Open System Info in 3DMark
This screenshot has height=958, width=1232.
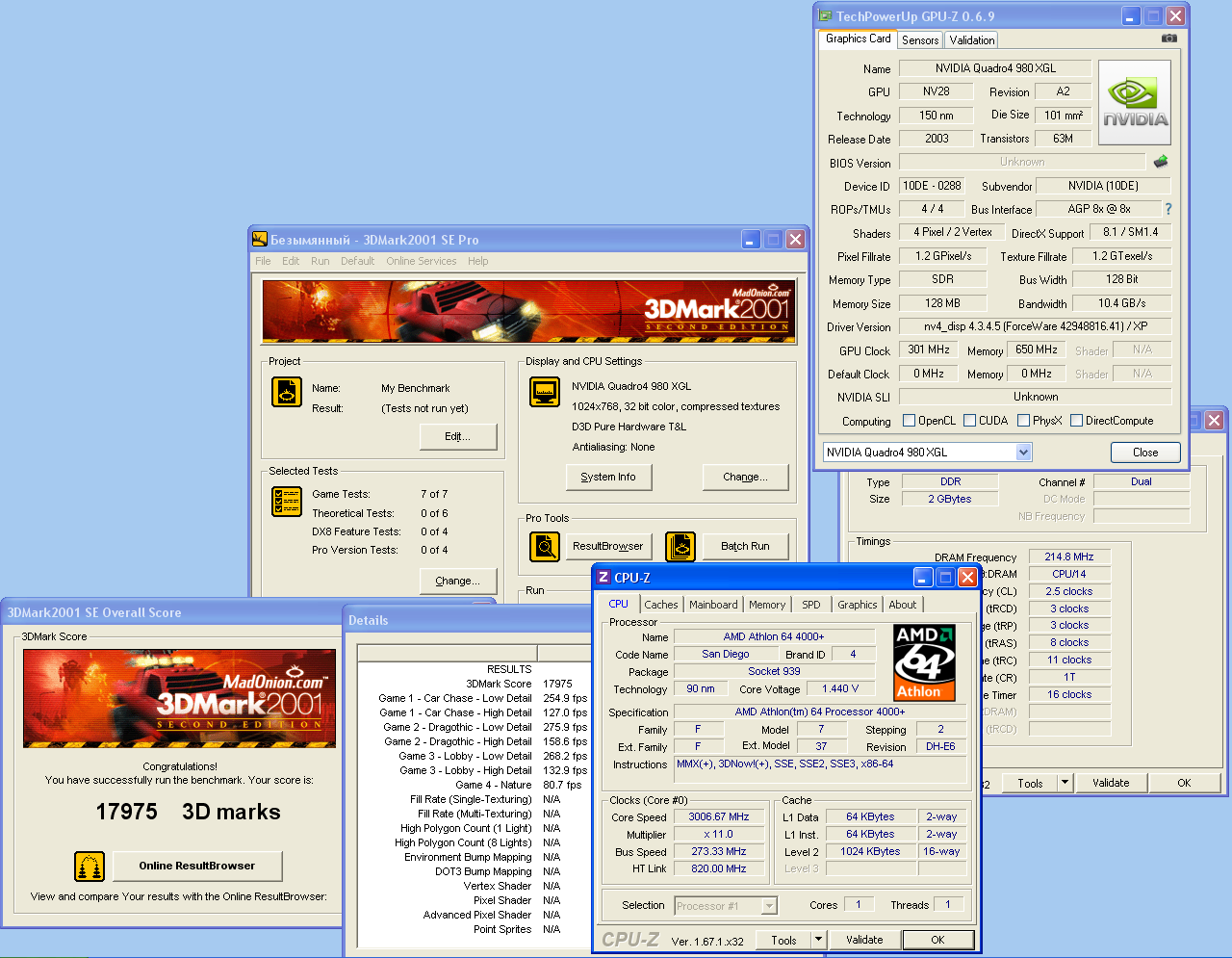click(608, 477)
